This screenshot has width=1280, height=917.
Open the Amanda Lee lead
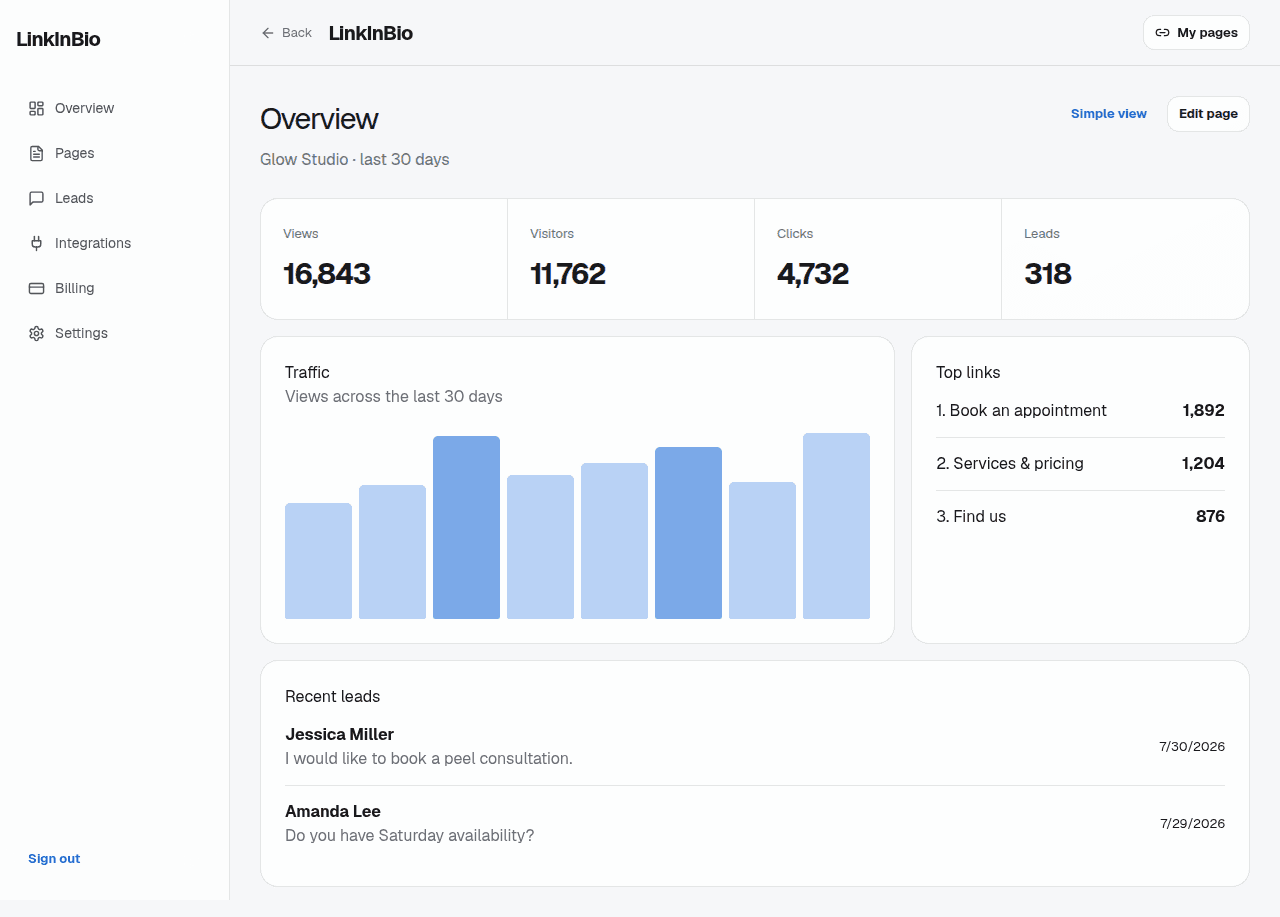(333, 812)
